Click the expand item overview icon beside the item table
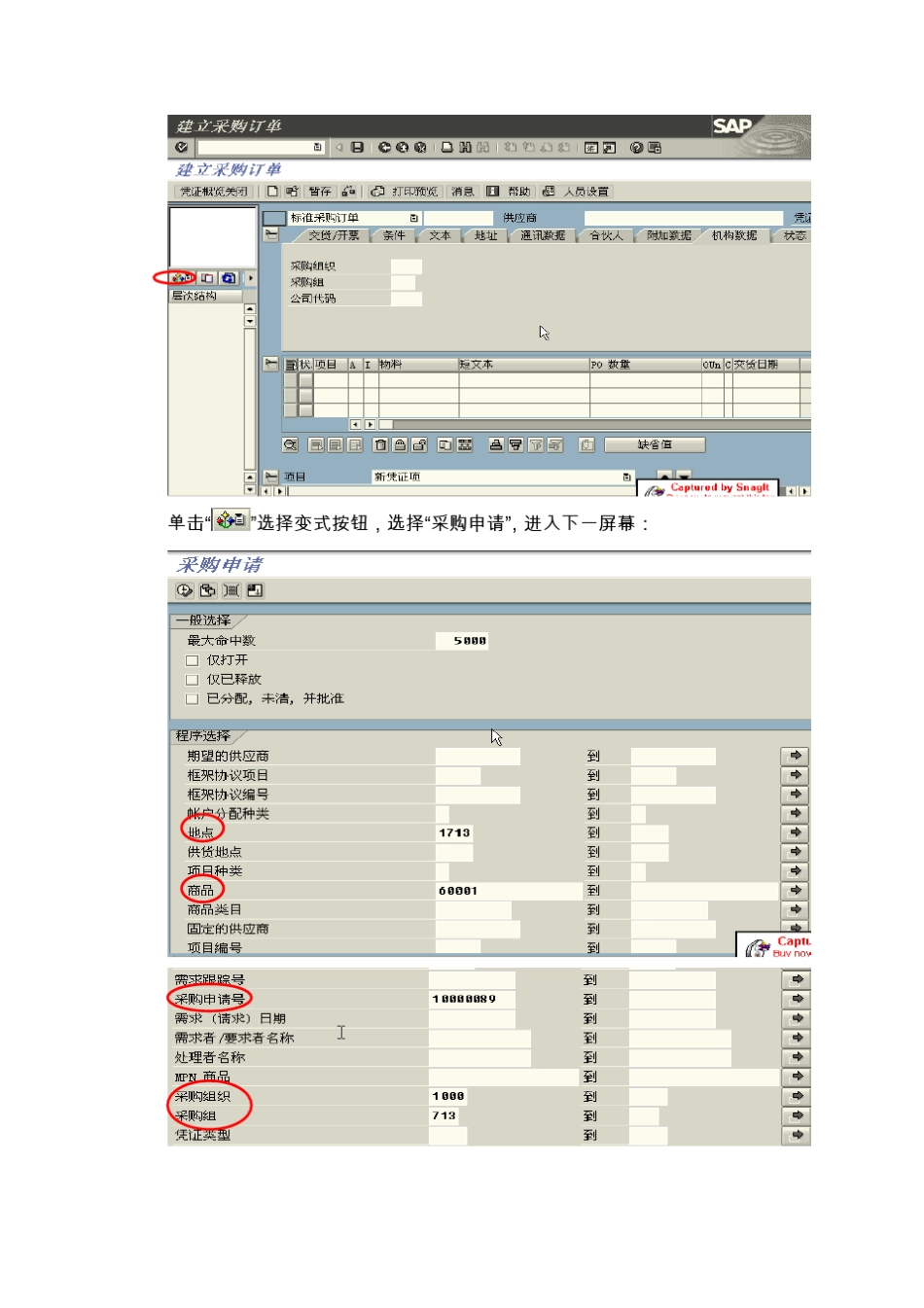The image size is (924, 1308). click(271, 365)
